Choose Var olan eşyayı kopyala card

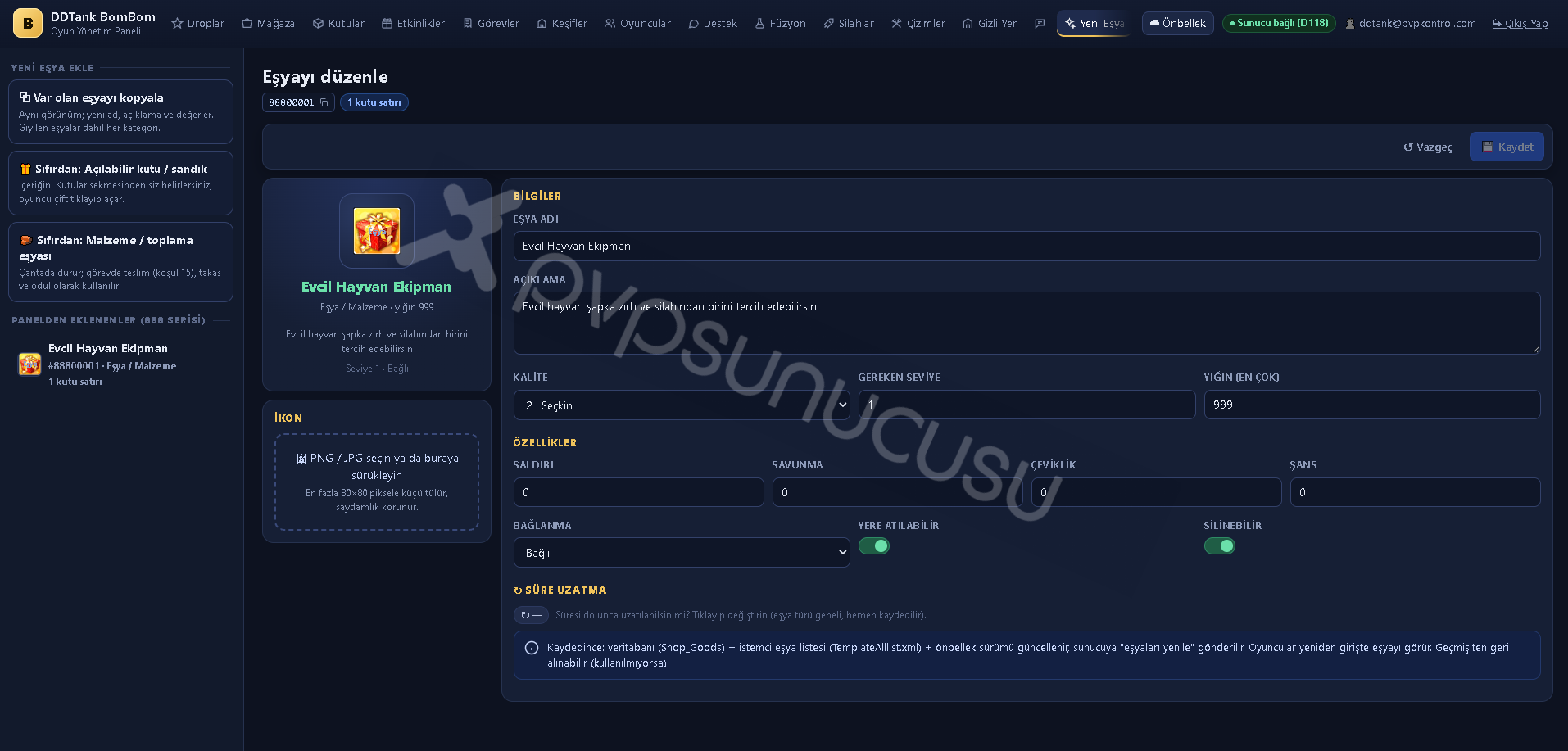click(x=120, y=111)
